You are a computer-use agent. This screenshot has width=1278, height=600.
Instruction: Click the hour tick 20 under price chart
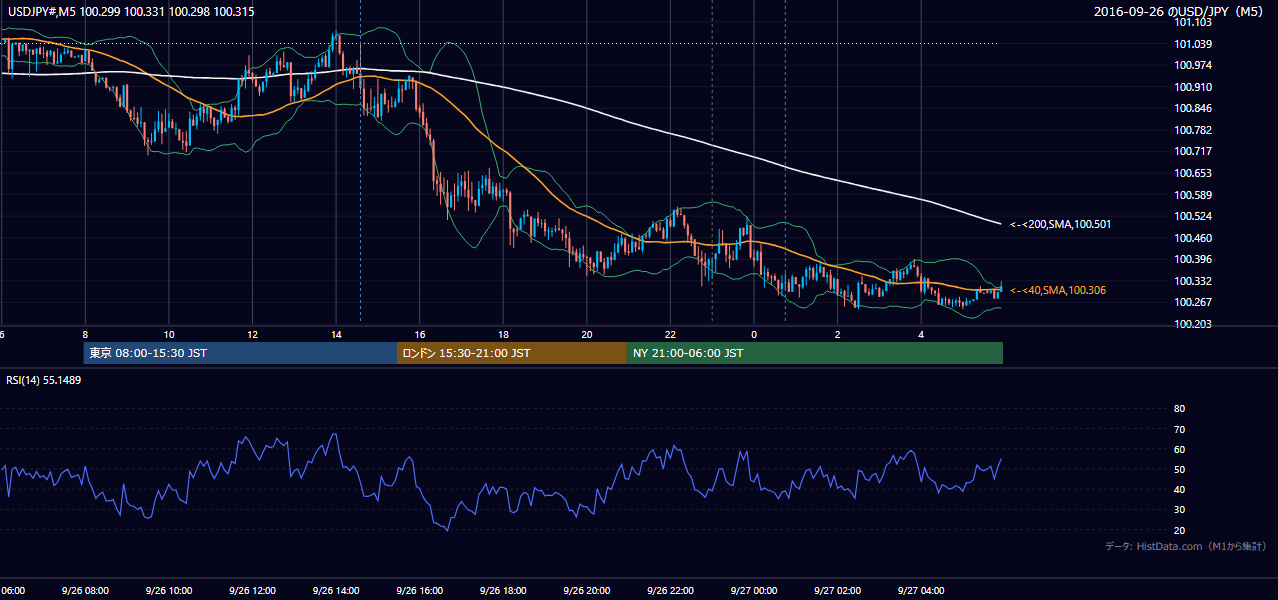[x=586, y=335]
